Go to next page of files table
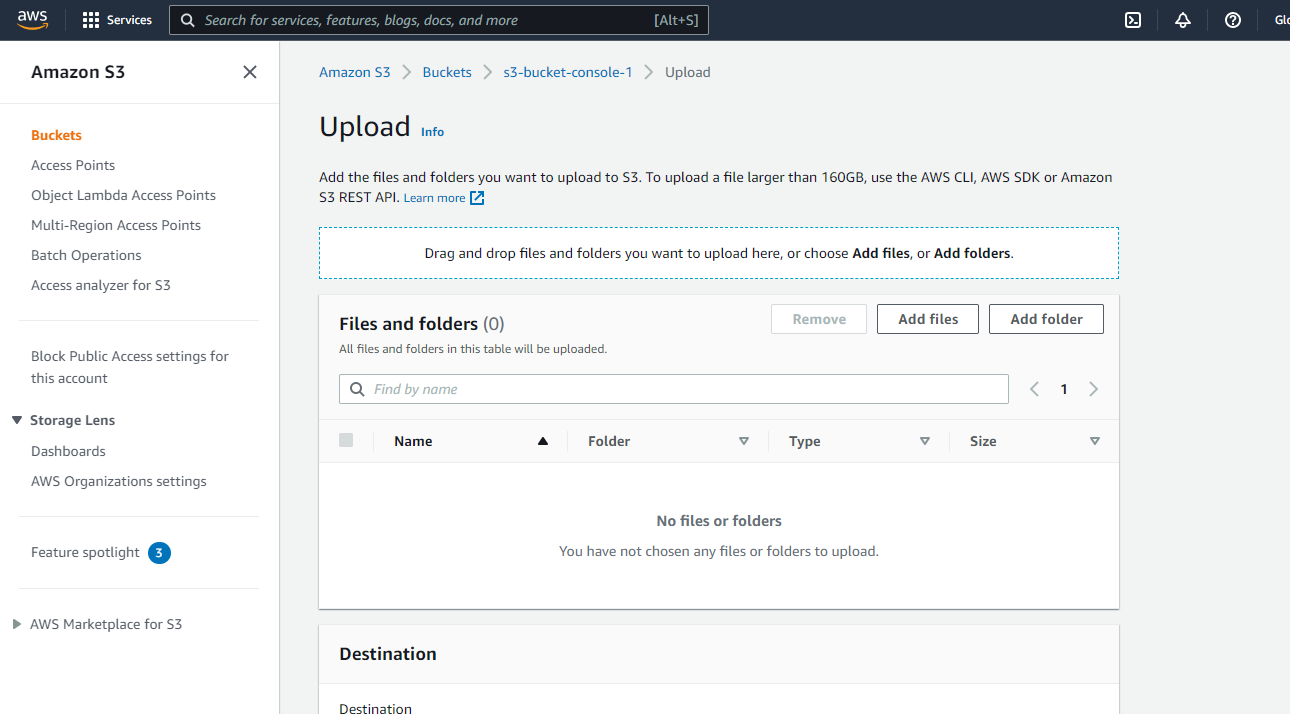 pyautogui.click(x=1093, y=389)
